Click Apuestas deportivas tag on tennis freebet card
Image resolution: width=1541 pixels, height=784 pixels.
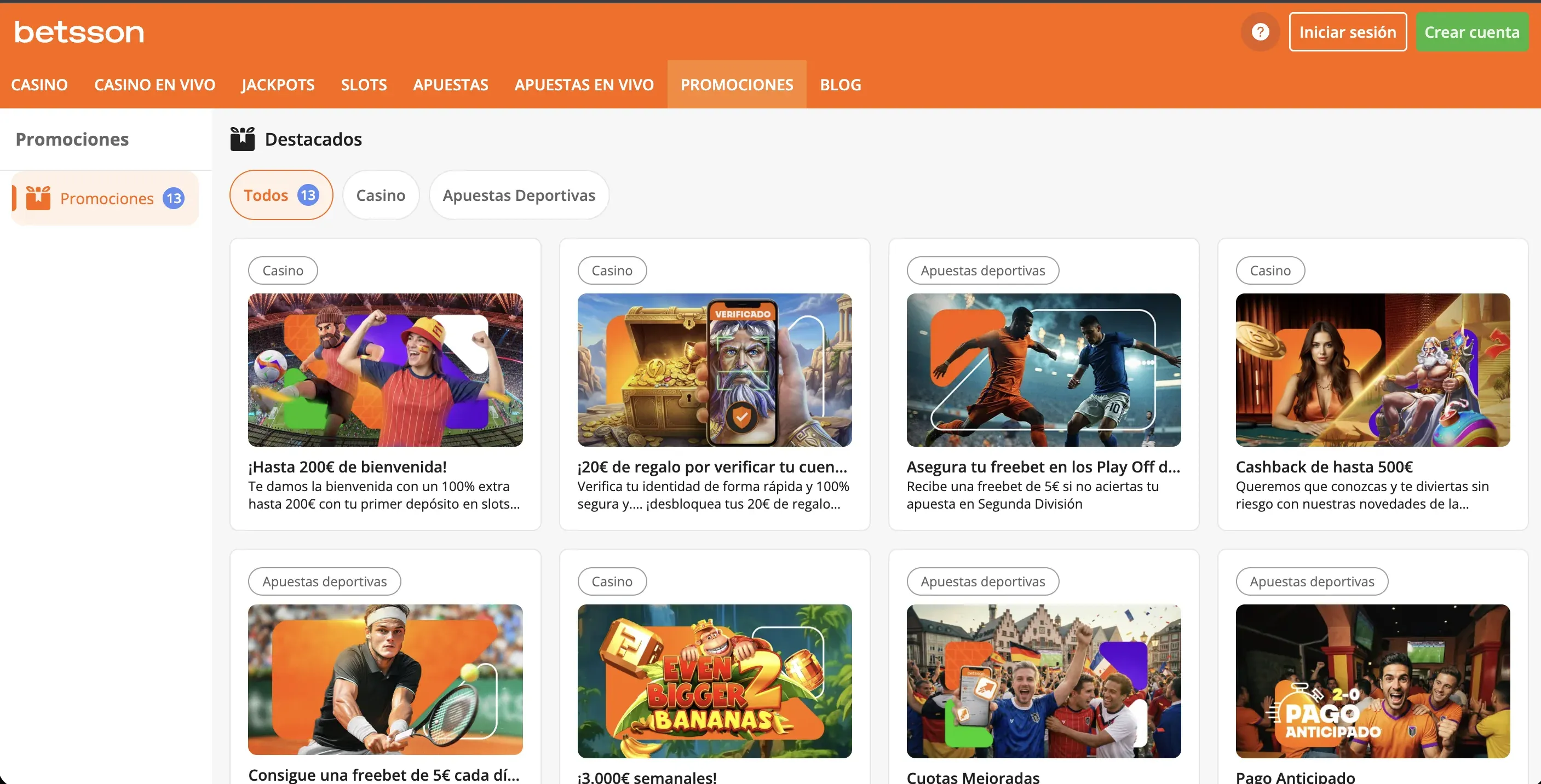(x=324, y=581)
